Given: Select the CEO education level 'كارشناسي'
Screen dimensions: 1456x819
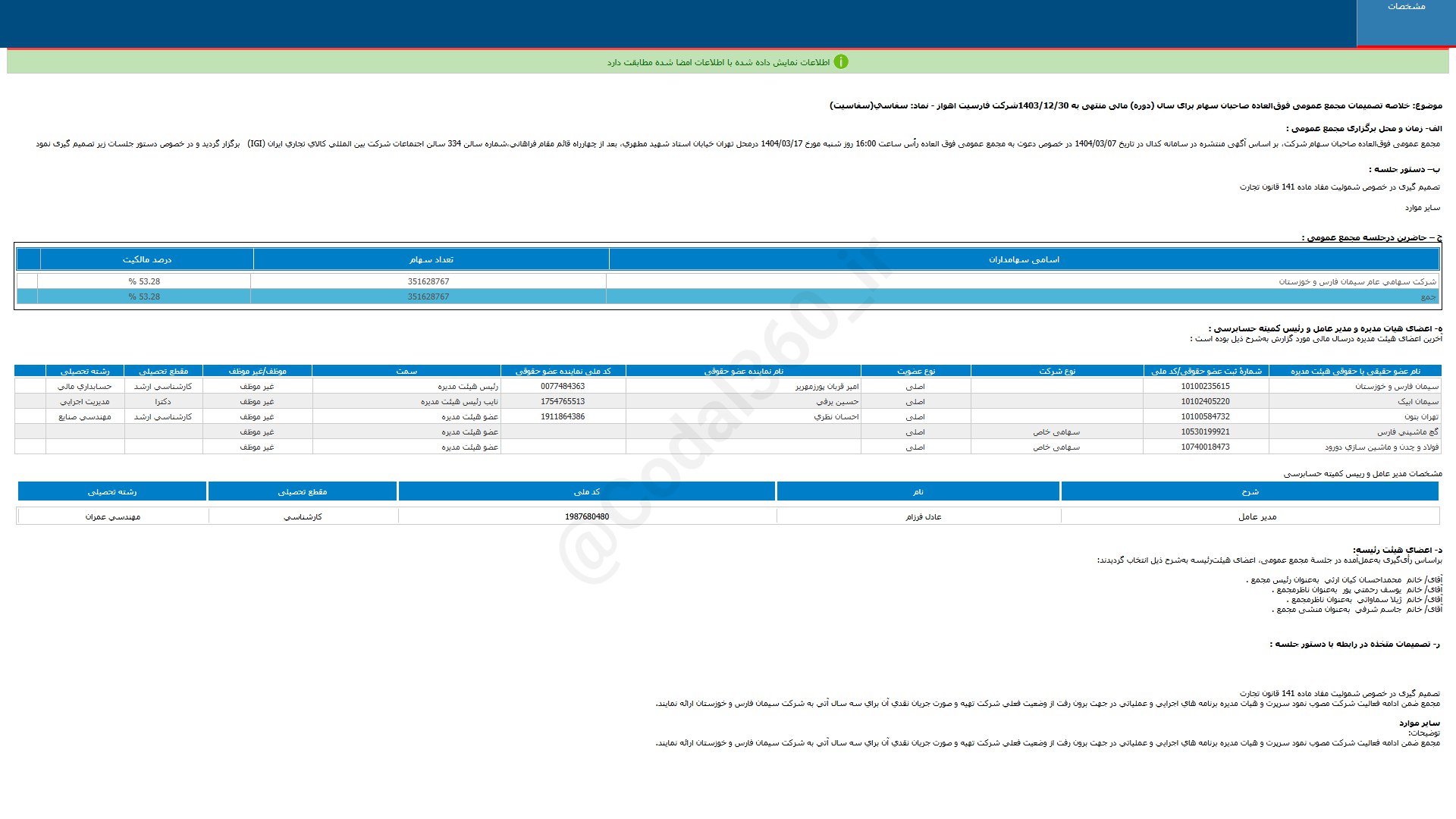Looking at the screenshot, I should [x=303, y=516].
